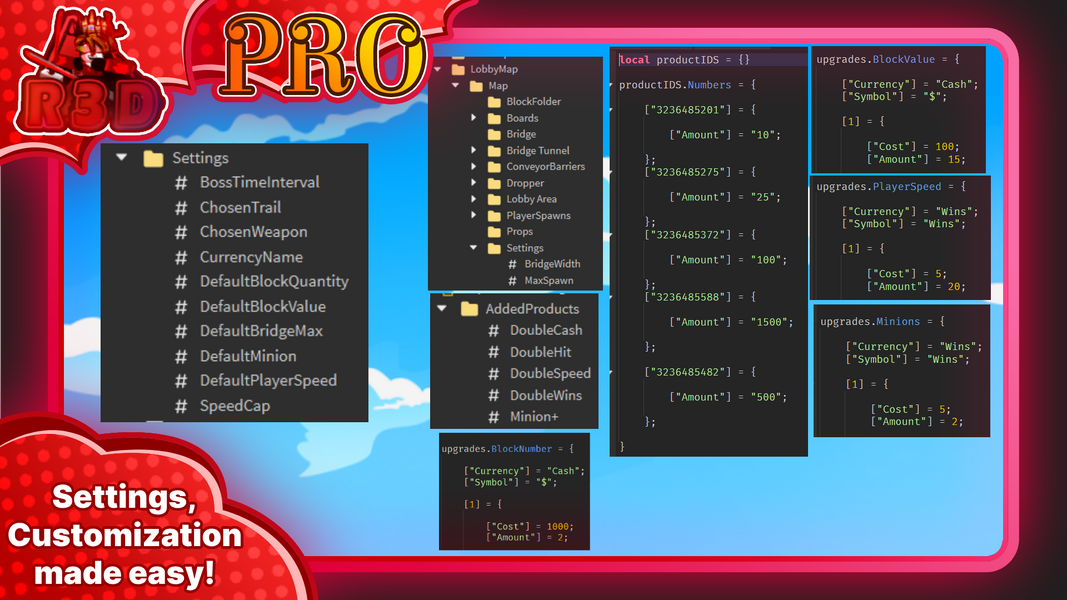The width and height of the screenshot is (1067, 600).
Task: Select the ConveyorBarriers folder icon
Action: 495,167
